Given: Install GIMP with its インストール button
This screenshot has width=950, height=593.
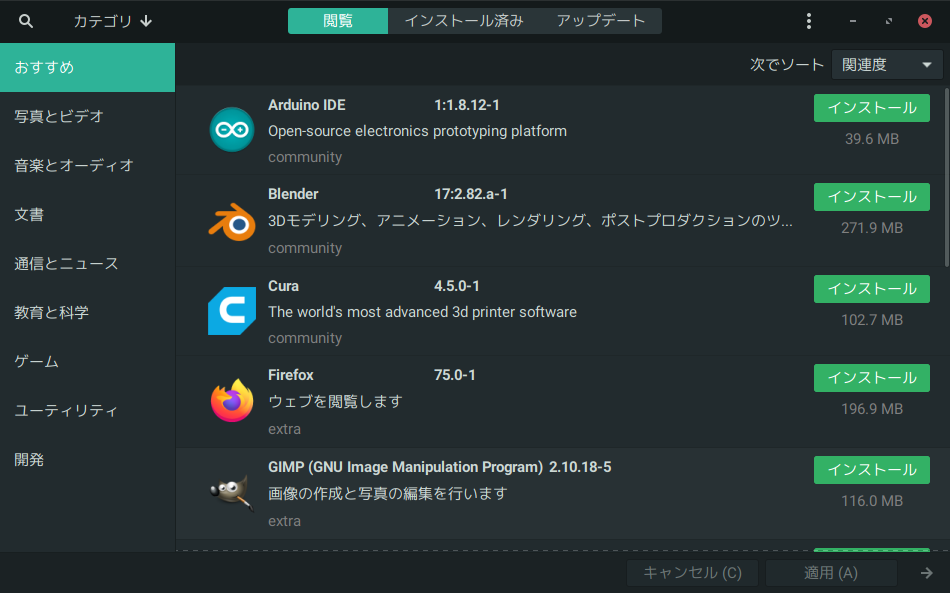Looking at the screenshot, I should click(871, 470).
